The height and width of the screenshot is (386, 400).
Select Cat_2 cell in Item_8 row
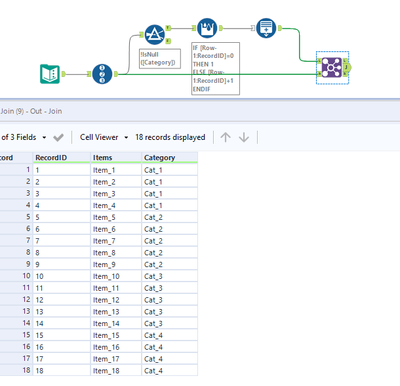[170, 253]
